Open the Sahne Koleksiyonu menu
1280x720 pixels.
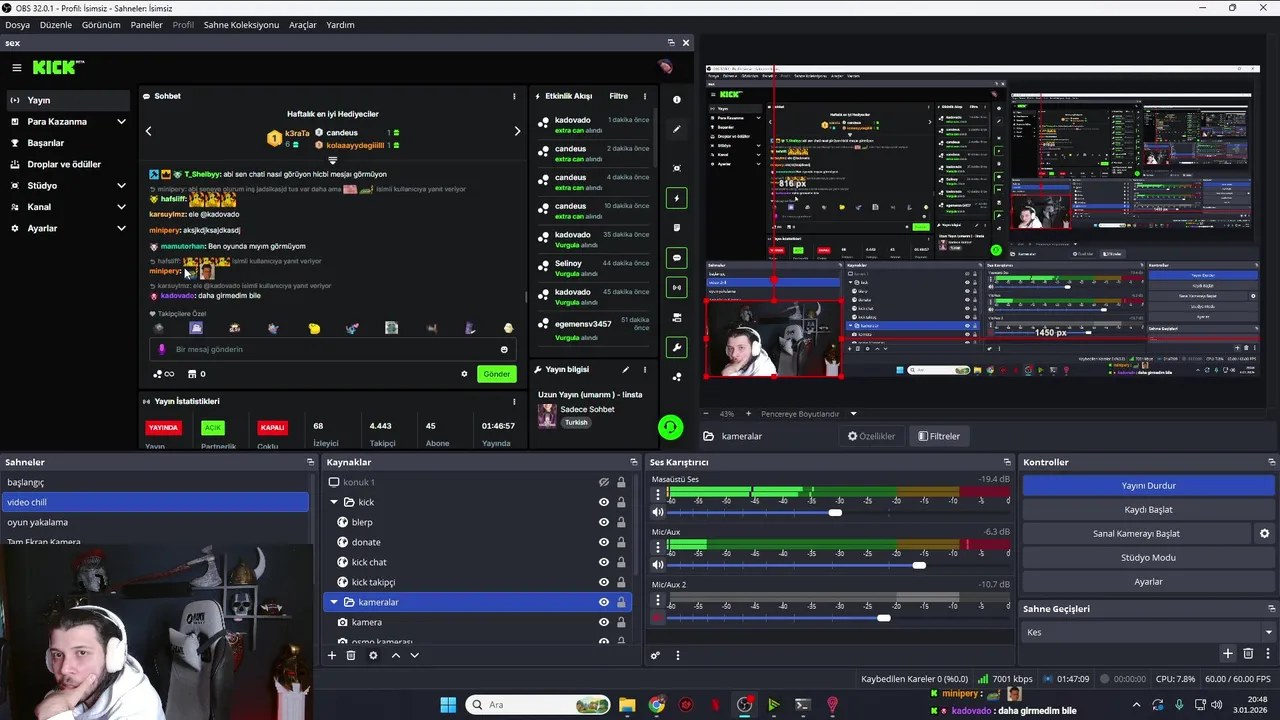241,25
